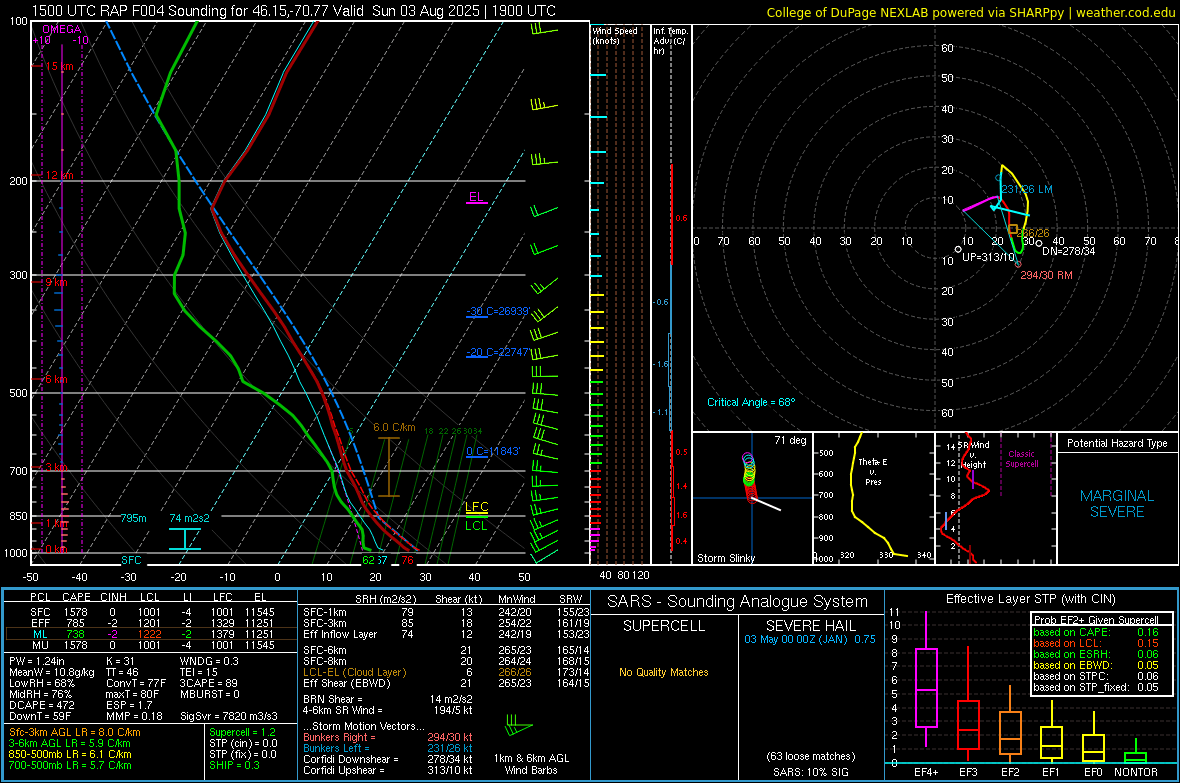
Task: Click the orange square marker on the hodograph
Action: (1013, 229)
